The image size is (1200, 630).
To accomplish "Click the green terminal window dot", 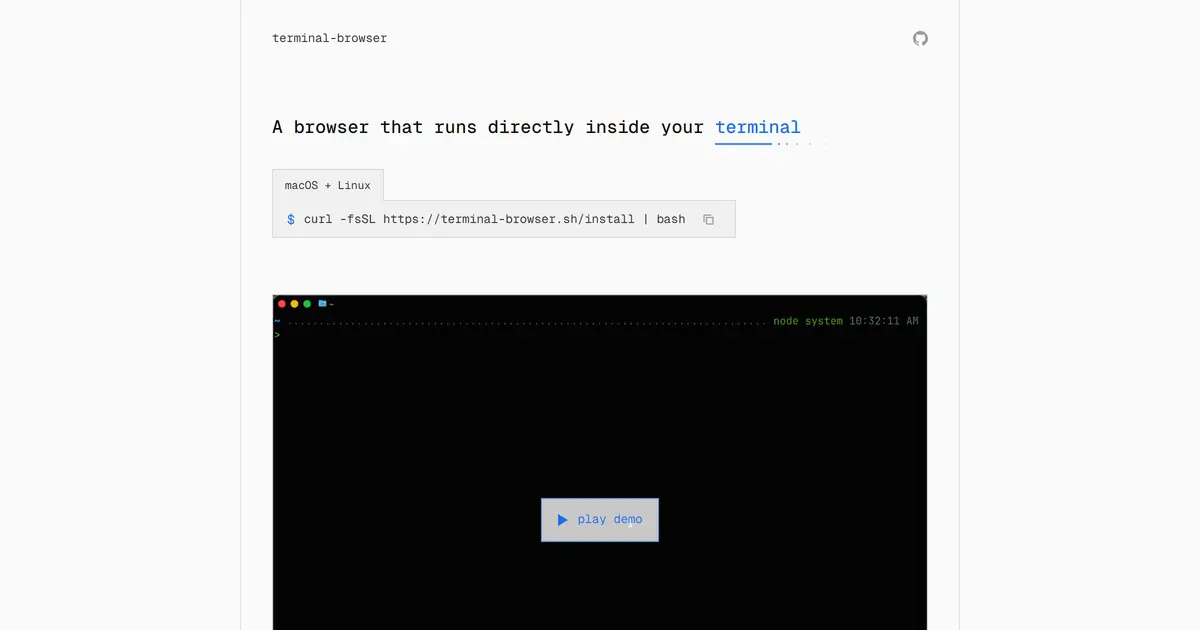I will (x=307, y=303).
